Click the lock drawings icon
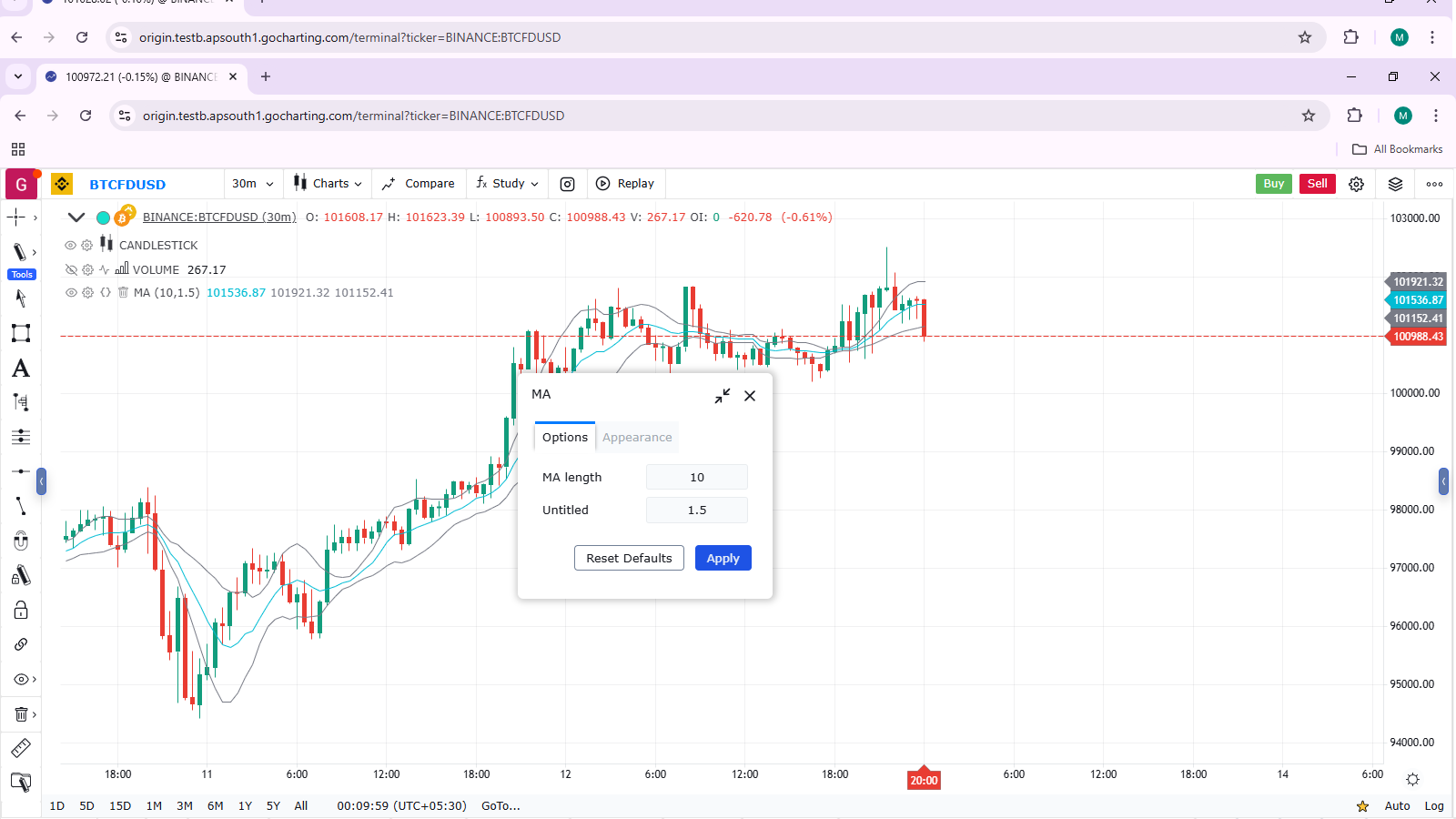The width and height of the screenshot is (1456, 819). 21,611
